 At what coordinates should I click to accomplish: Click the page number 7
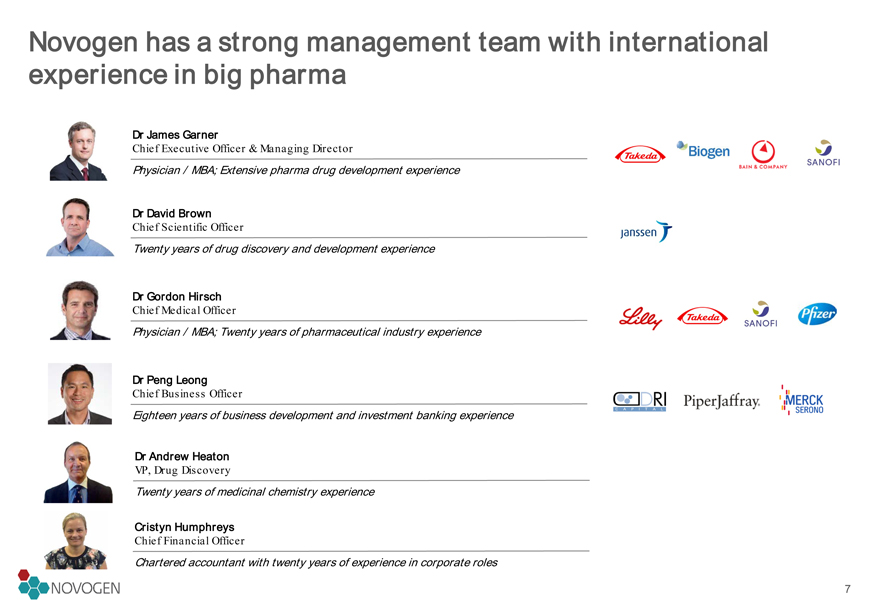coord(847,589)
